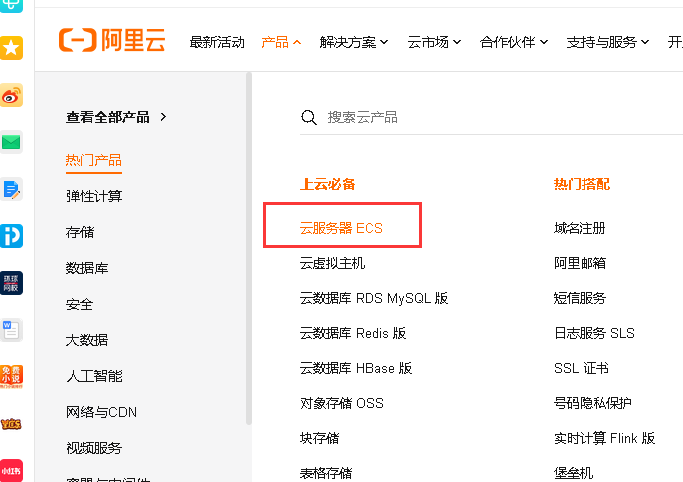Select the 安全 category
This screenshot has width=683, height=482.
click(79, 304)
